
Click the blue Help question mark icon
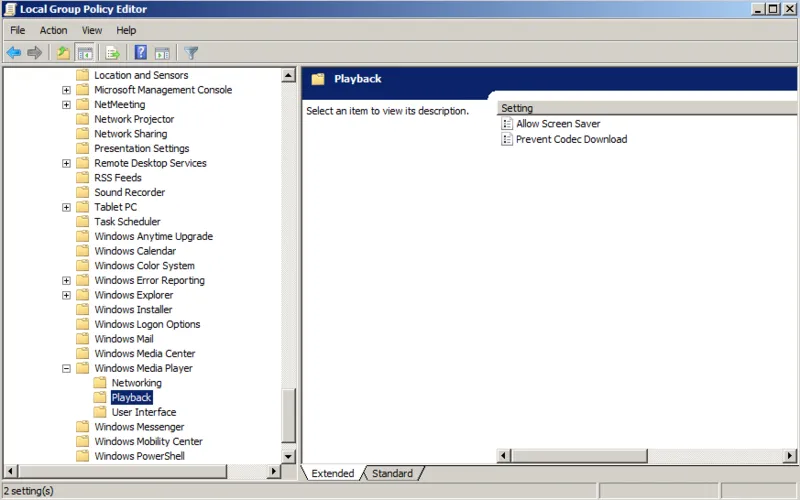coord(140,52)
